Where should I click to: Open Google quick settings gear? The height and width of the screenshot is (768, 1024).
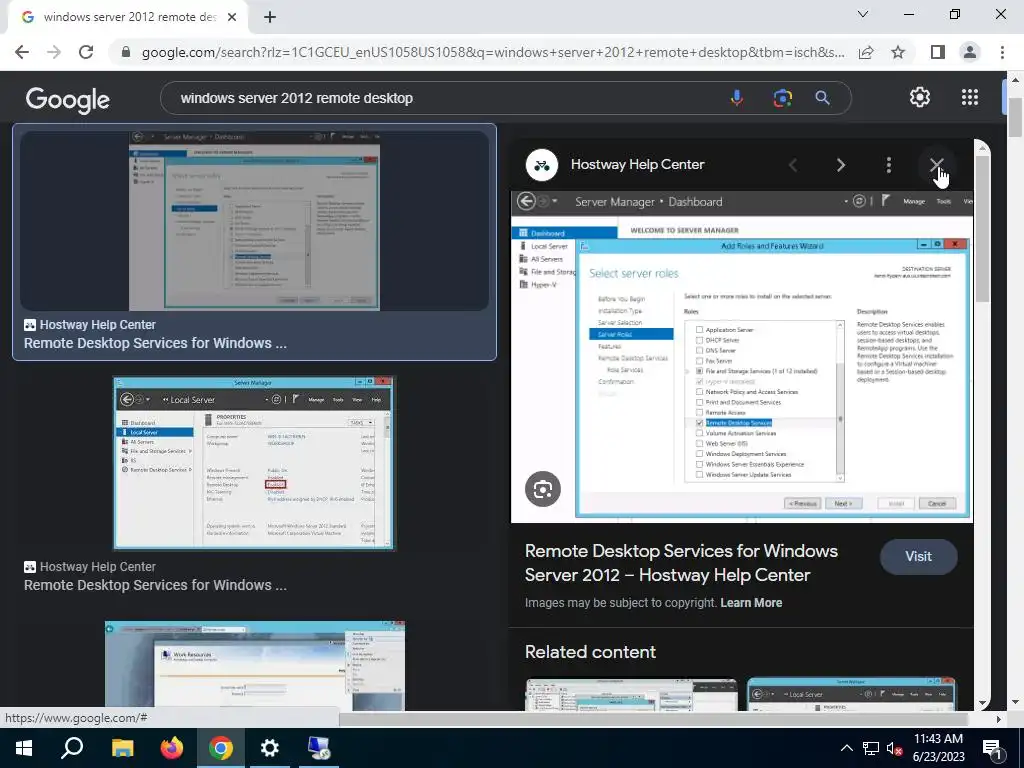pos(920,97)
